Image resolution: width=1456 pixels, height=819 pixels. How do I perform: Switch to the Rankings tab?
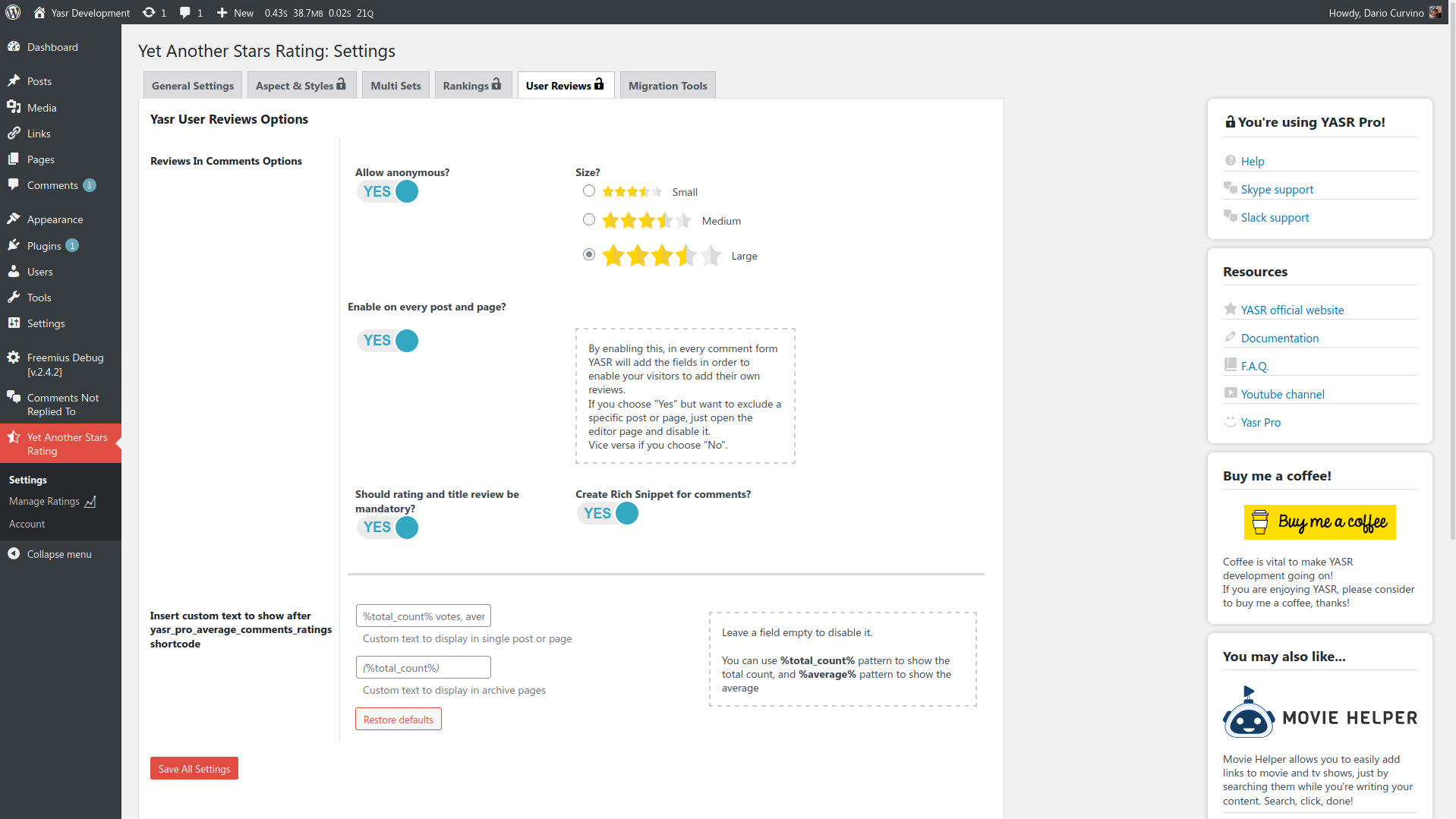(x=472, y=85)
